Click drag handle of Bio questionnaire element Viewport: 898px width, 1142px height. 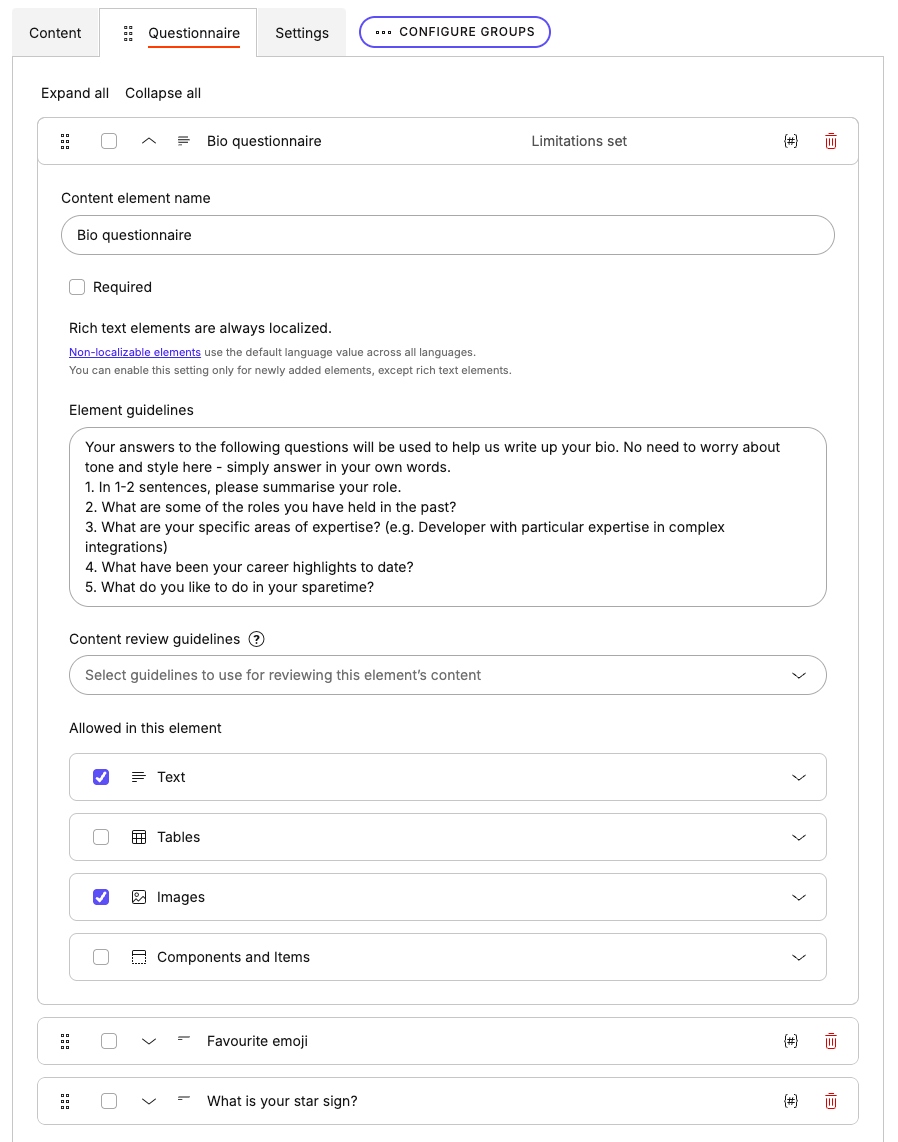(65, 141)
